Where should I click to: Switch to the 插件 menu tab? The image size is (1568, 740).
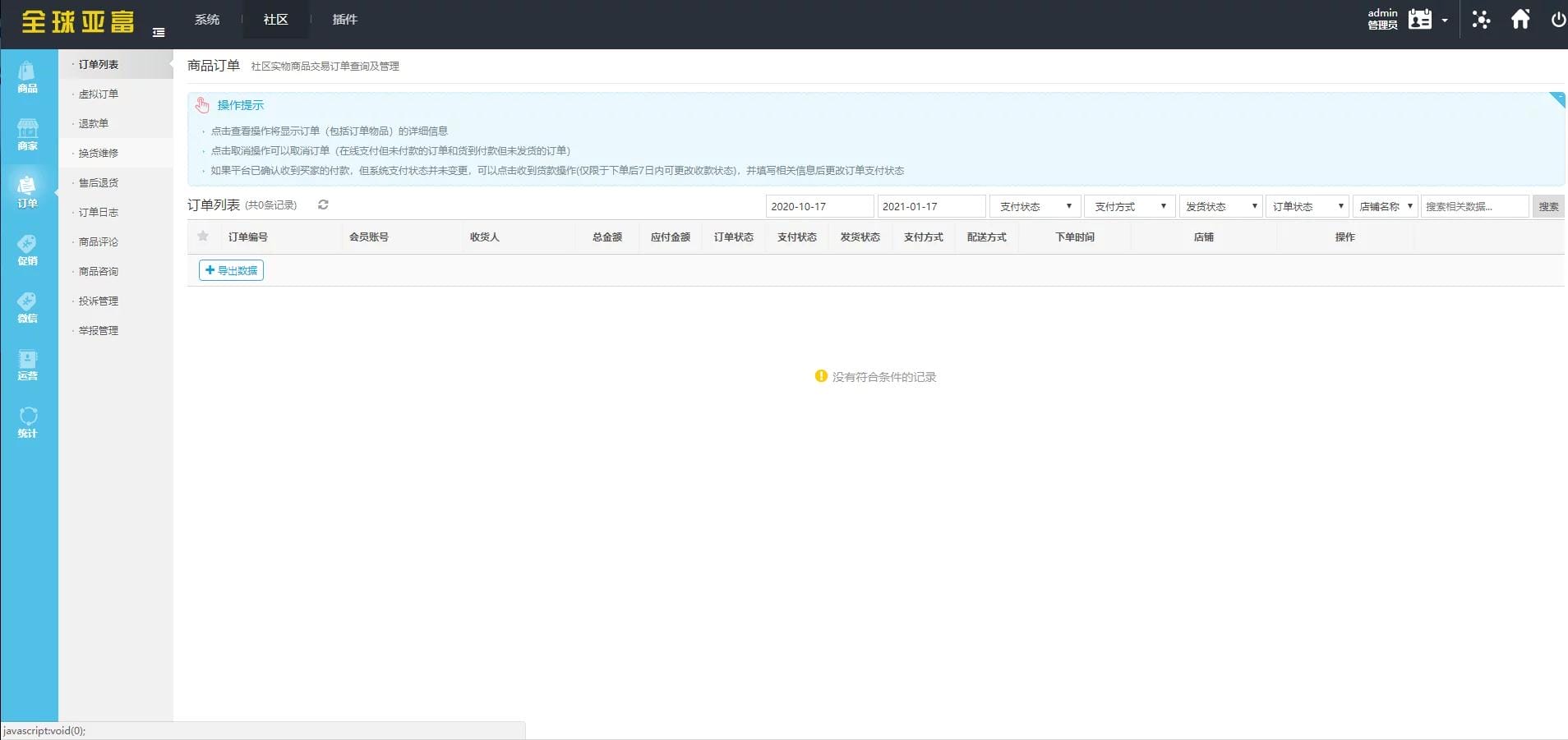click(344, 19)
